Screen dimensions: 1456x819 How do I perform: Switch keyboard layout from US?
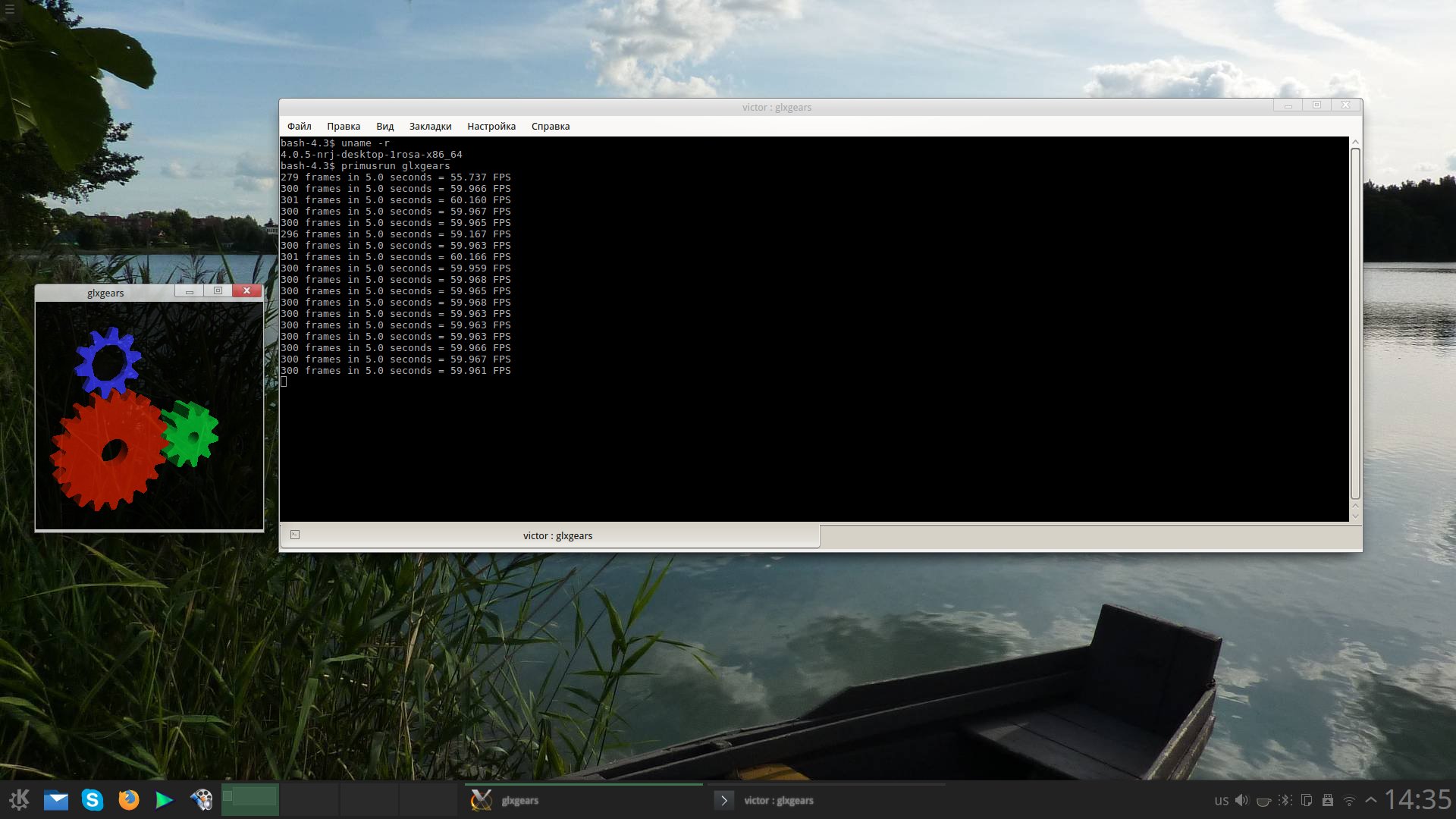click(x=1221, y=800)
